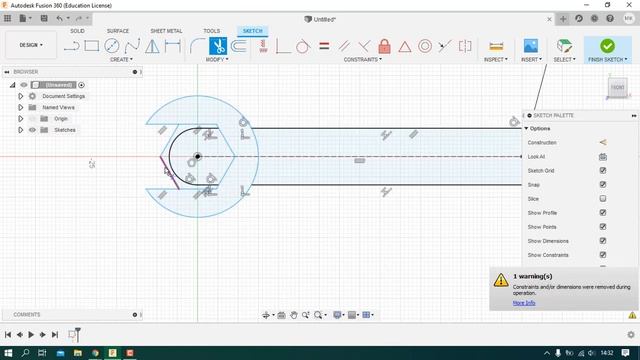Open the INSPECT dropdown menu
This screenshot has width=640, height=360.
point(496,60)
